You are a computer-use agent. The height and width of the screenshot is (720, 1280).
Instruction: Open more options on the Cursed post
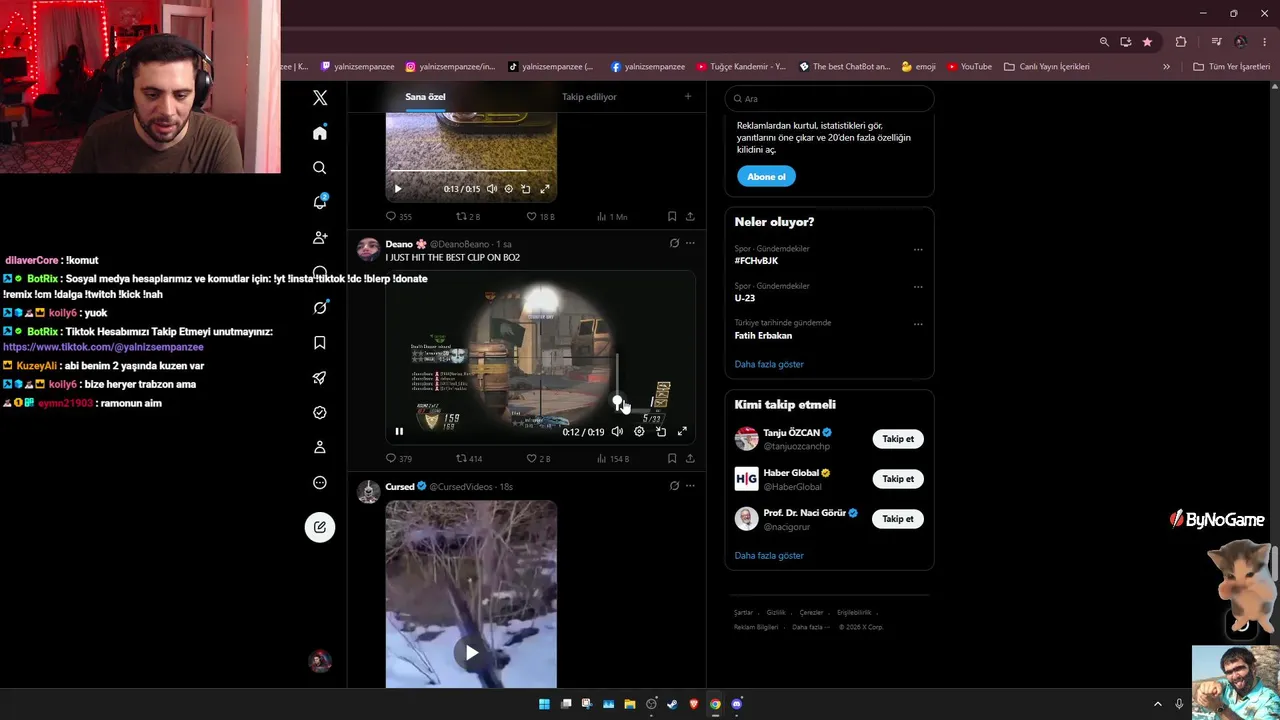coord(690,486)
